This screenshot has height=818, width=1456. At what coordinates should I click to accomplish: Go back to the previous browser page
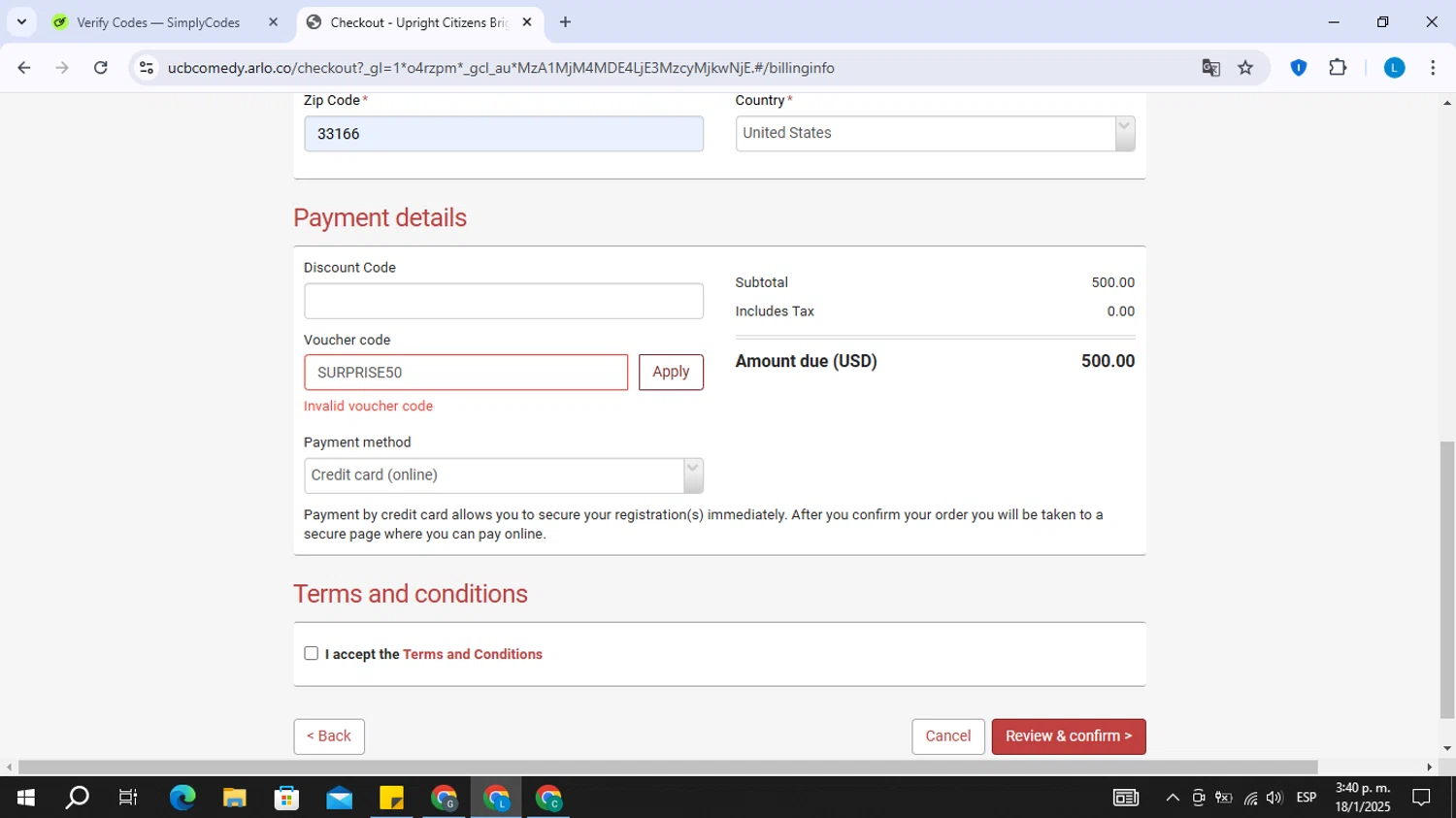[24, 68]
